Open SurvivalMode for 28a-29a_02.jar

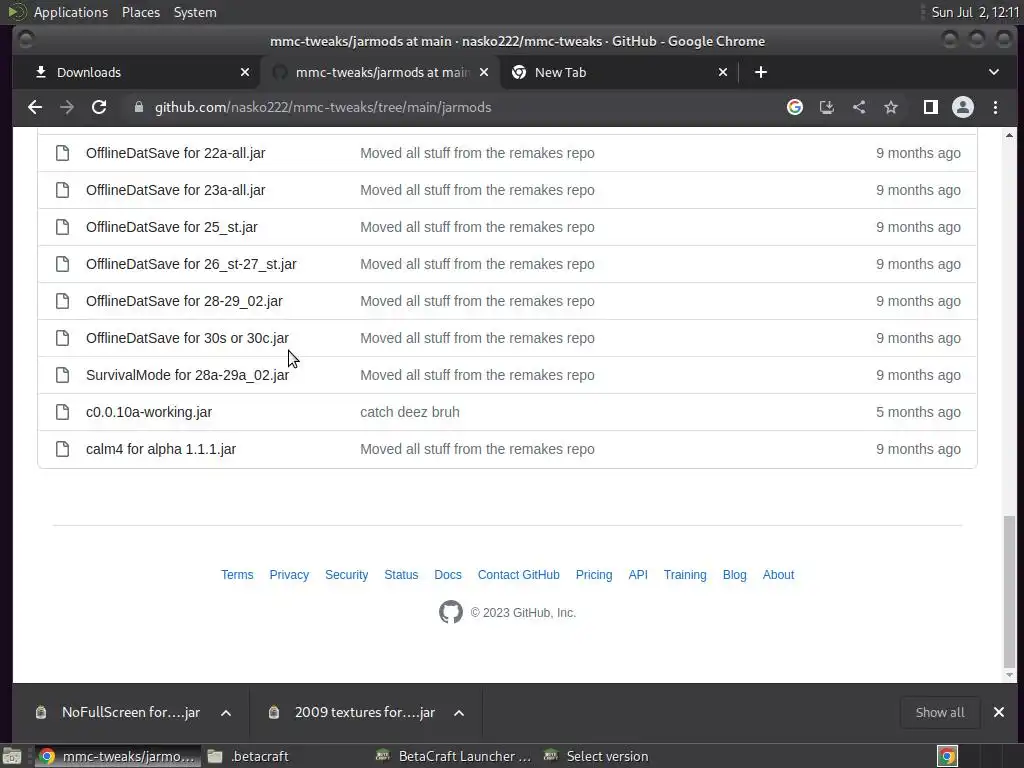point(187,375)
